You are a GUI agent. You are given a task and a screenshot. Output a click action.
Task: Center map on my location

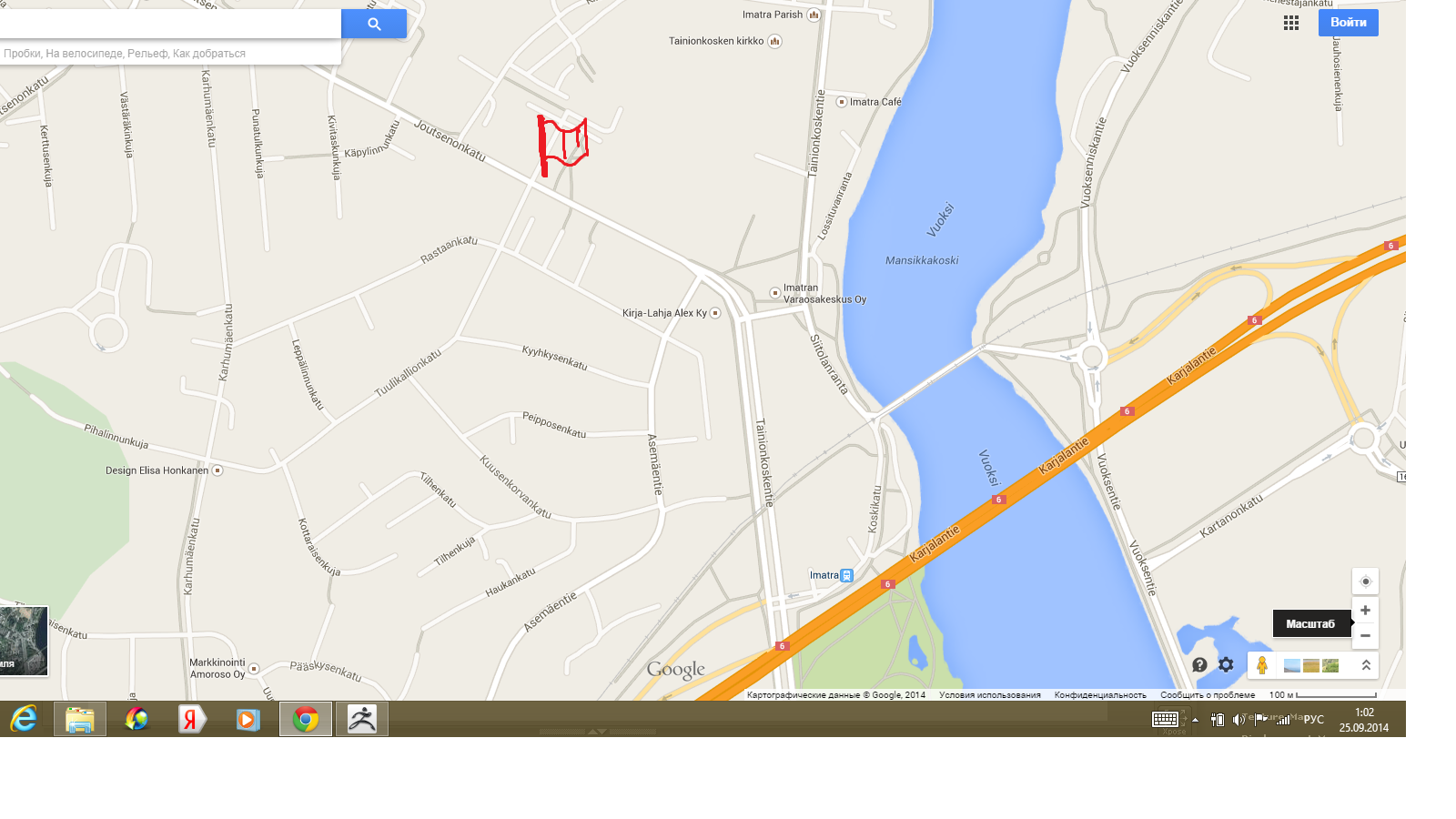pyautogui.click(x=1365, y=581)
